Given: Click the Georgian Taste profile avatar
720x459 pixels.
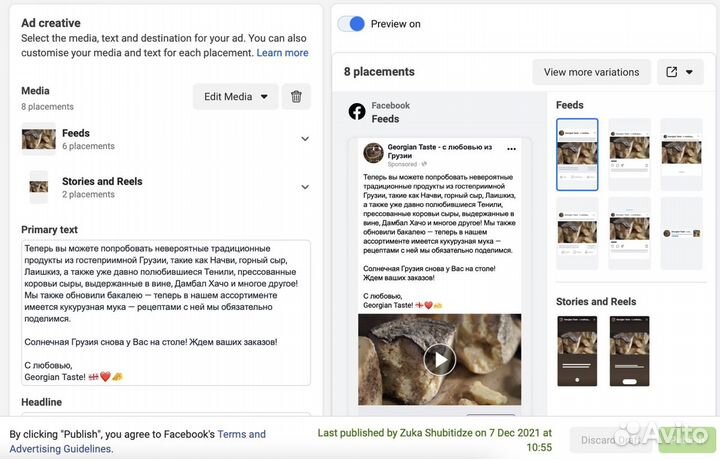Looking at the screenshot, I should pyautogui.click(x=373, y=153).
